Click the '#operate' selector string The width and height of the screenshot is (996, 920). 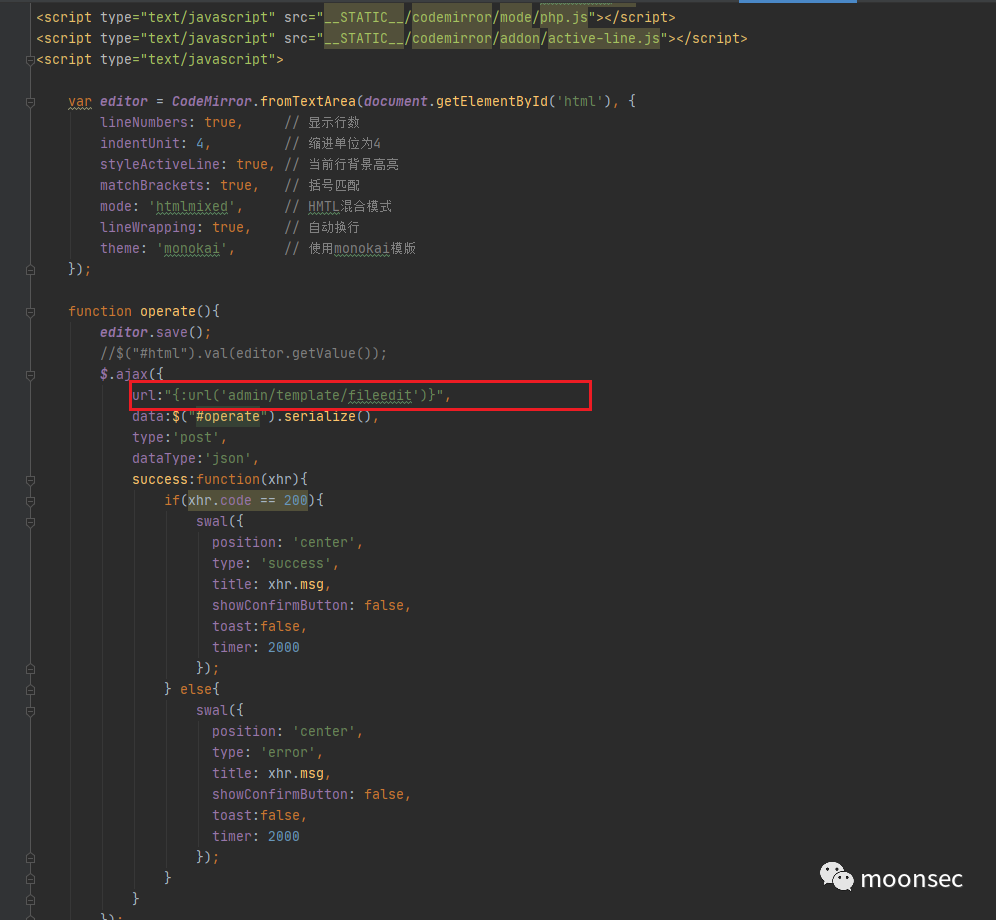pos(228,416)
